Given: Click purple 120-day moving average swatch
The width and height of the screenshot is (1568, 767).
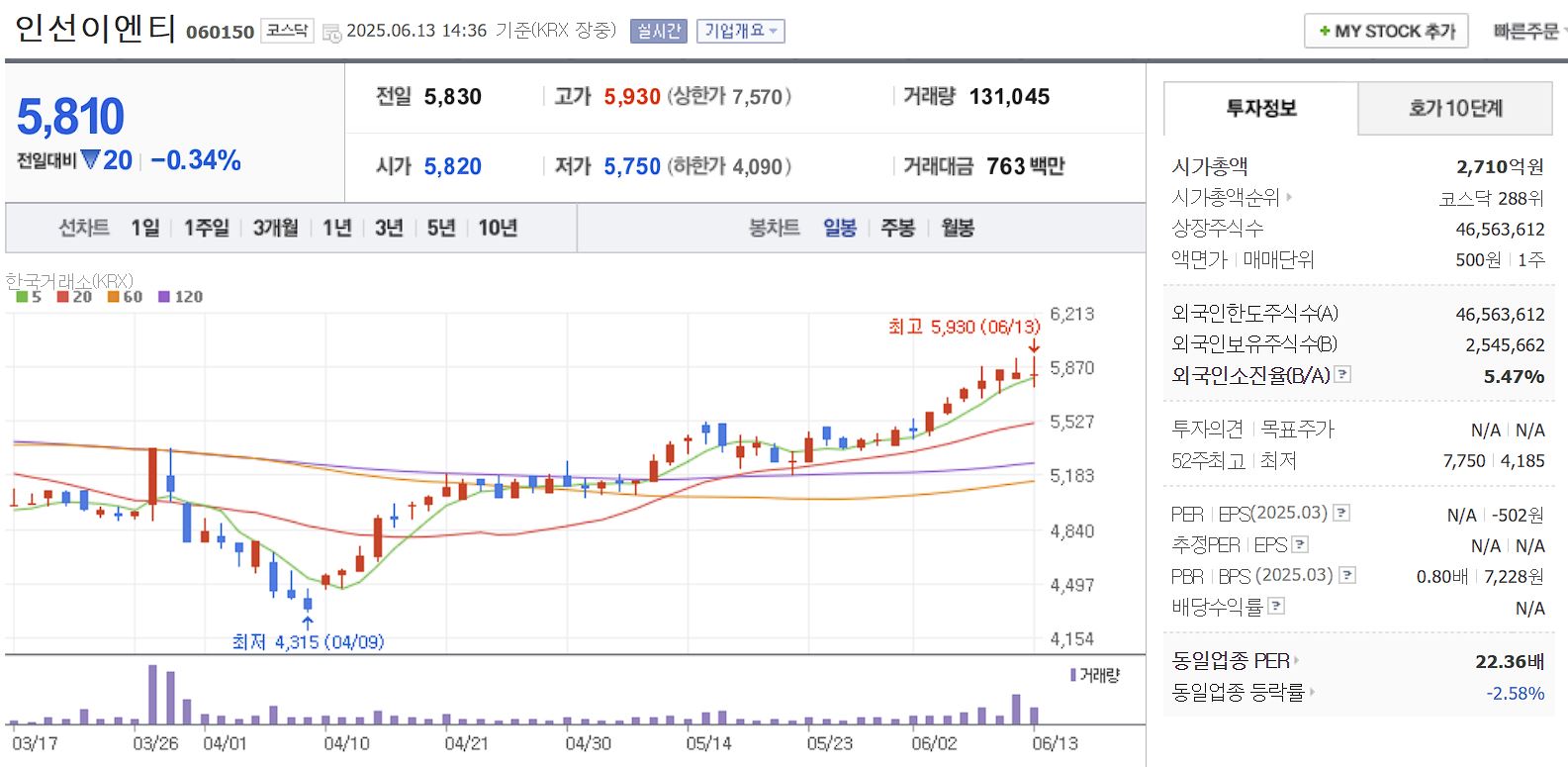Looking at the screenshot, I should coord(163,297).
